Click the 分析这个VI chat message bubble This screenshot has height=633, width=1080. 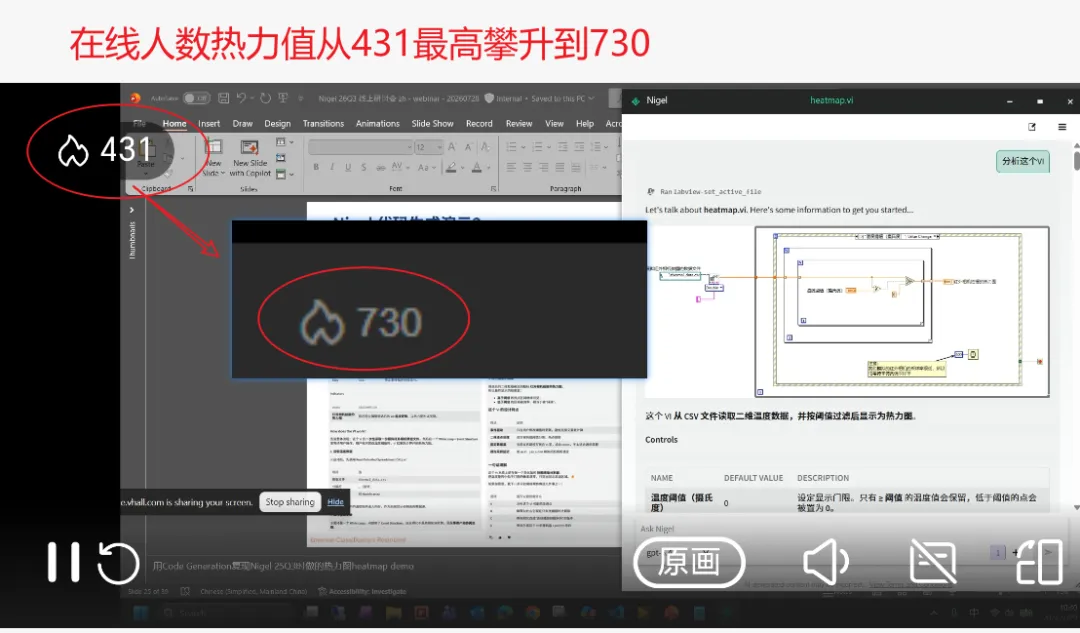click(x=1022, y=161)
